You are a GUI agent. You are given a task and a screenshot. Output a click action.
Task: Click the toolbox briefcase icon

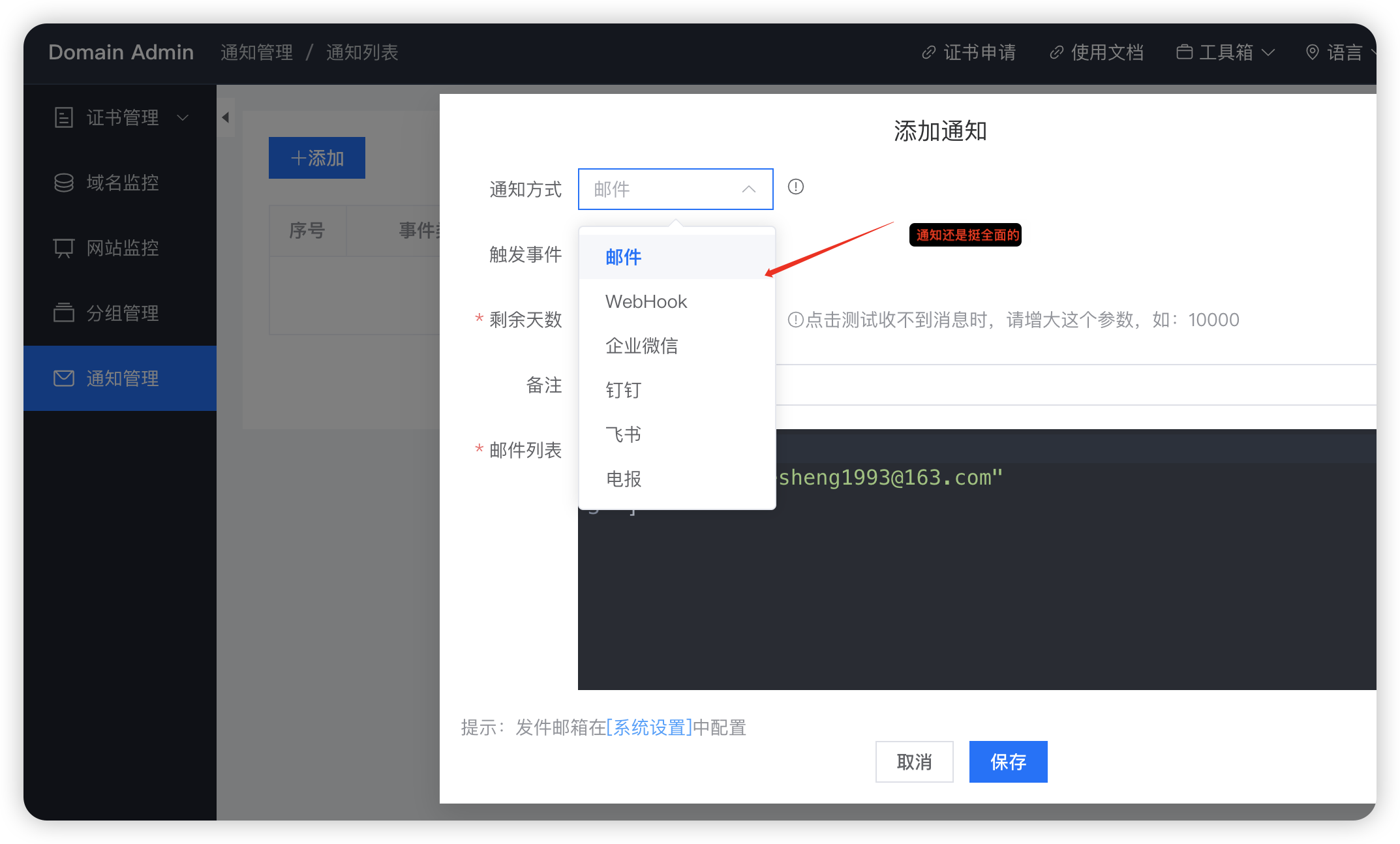tap(1184, 52)
